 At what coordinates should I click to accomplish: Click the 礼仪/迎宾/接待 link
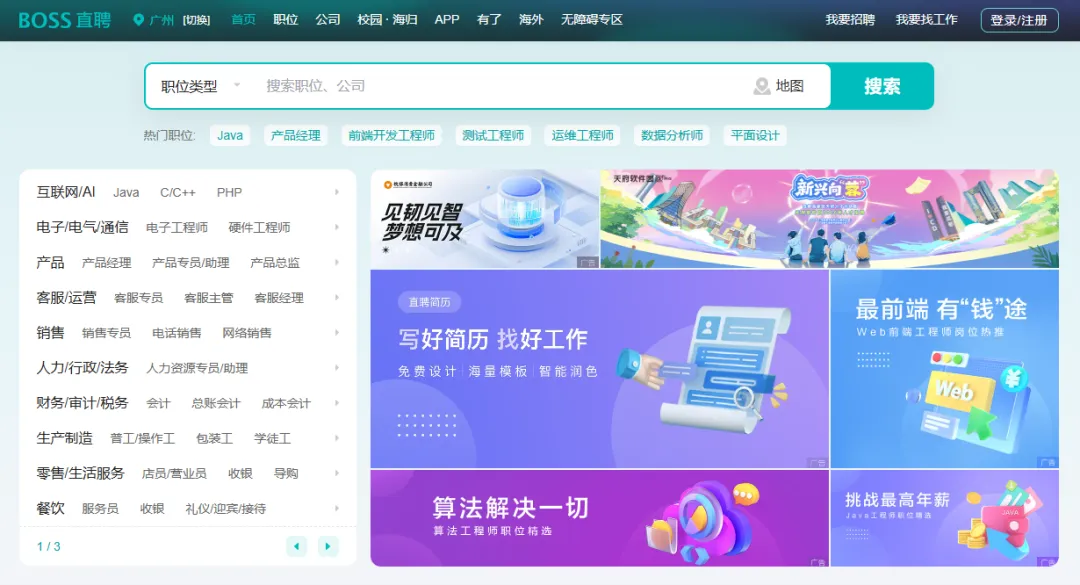click(225, 509)
